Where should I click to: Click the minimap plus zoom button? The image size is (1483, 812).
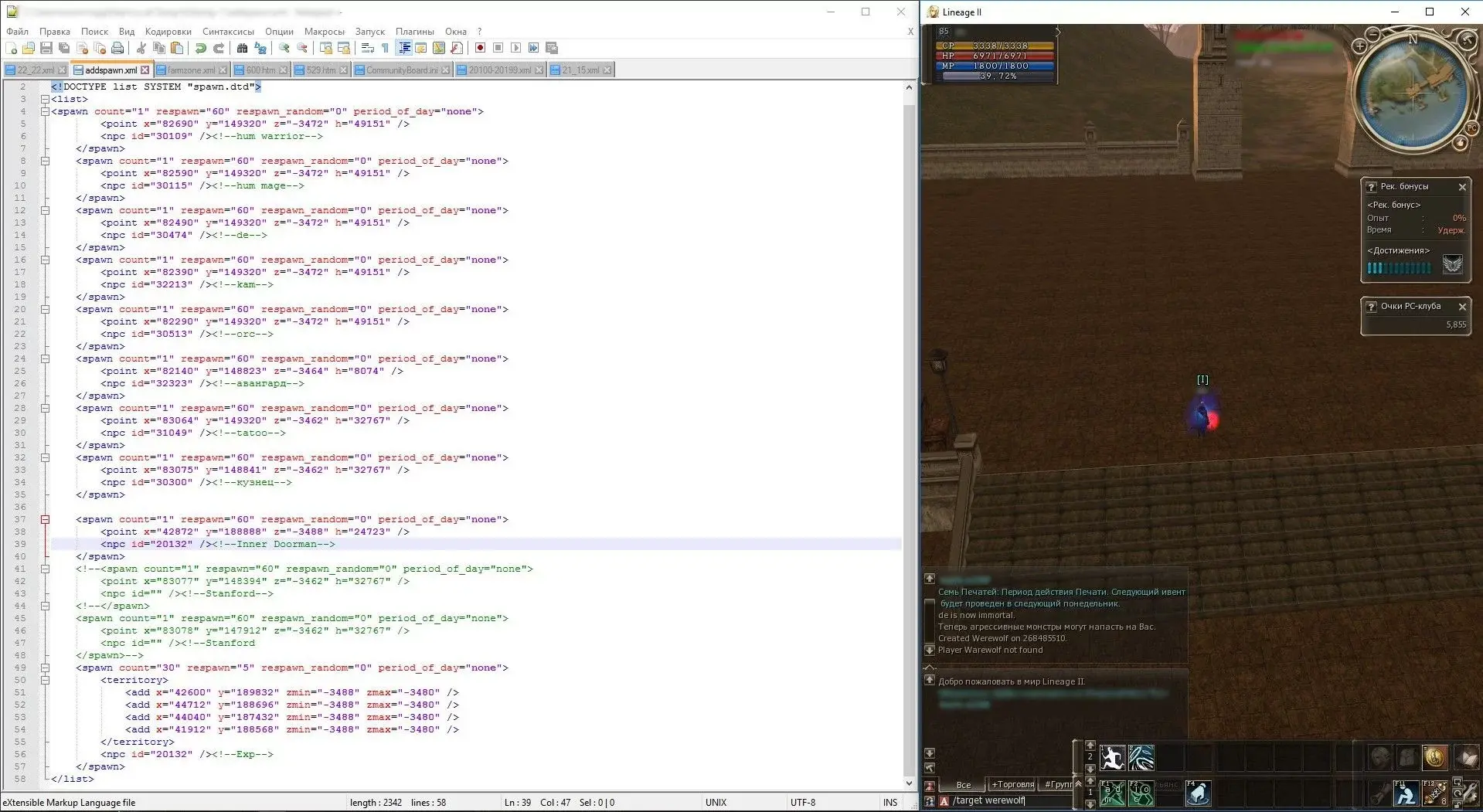(x=1360, y=46)
